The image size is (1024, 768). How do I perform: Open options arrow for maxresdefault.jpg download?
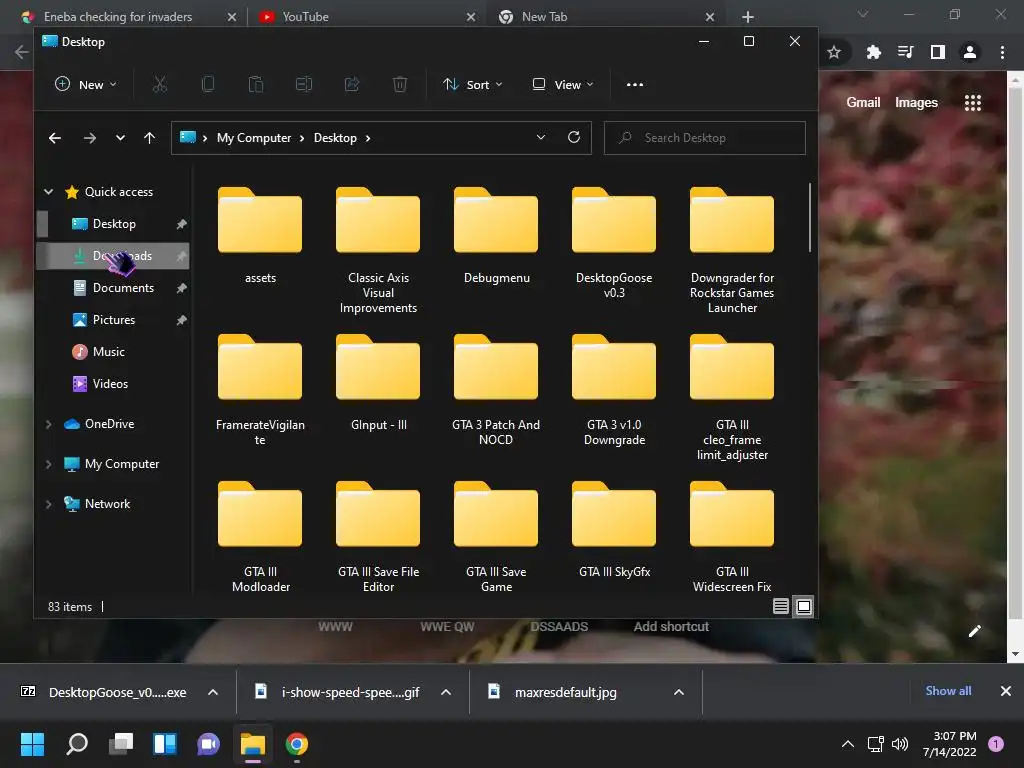[679, 692]
